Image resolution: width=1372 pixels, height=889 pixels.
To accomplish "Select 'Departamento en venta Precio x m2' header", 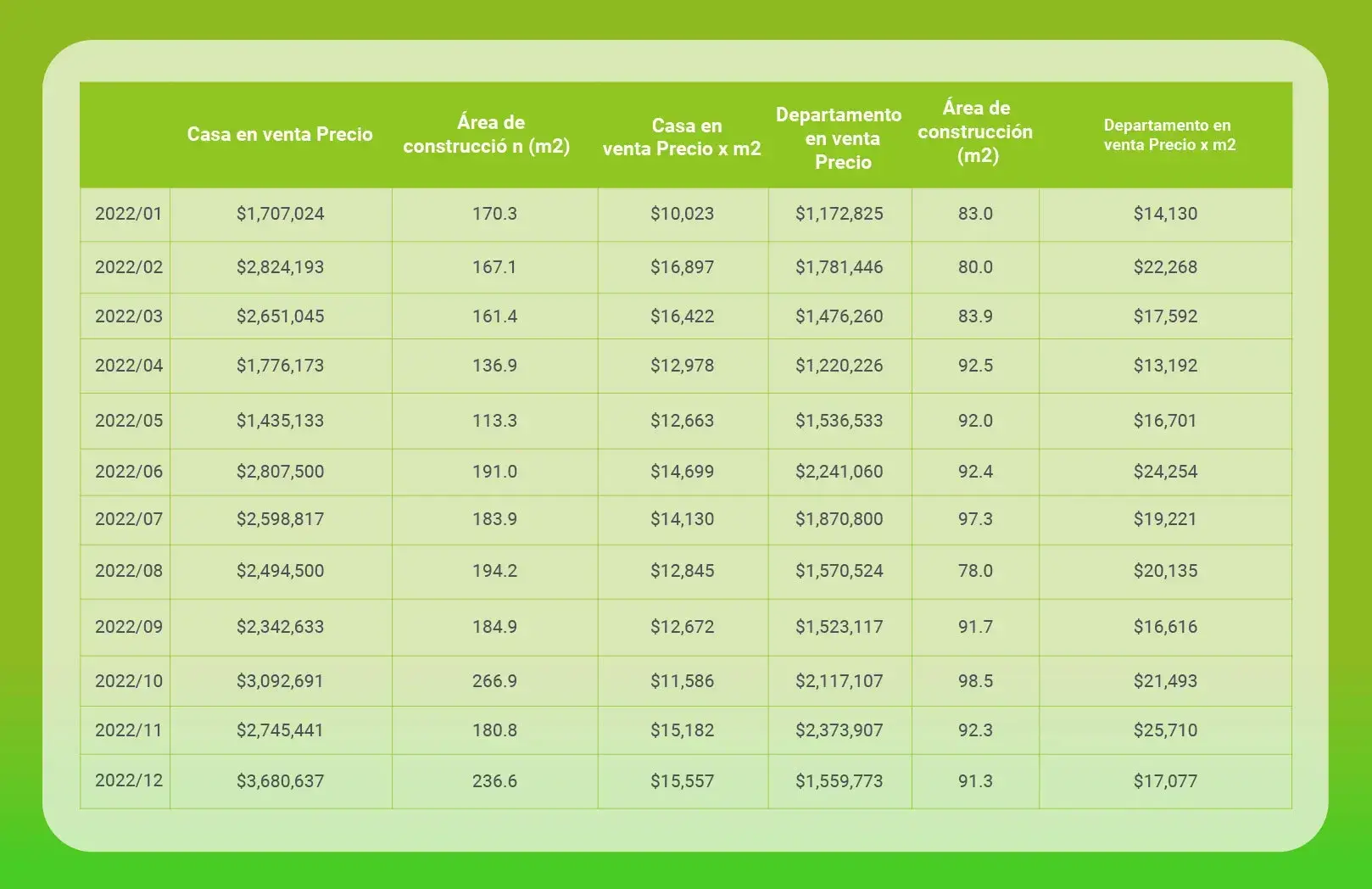I will tap(1168, 135).
